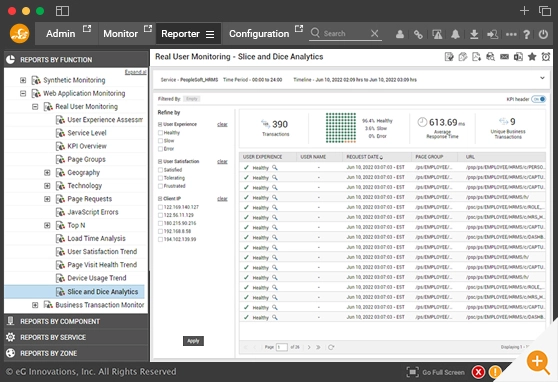This screenshot has height=382, width=558.
Task: Open the Monitor tab
Action: pyautogui.click(x=120, y=34)
